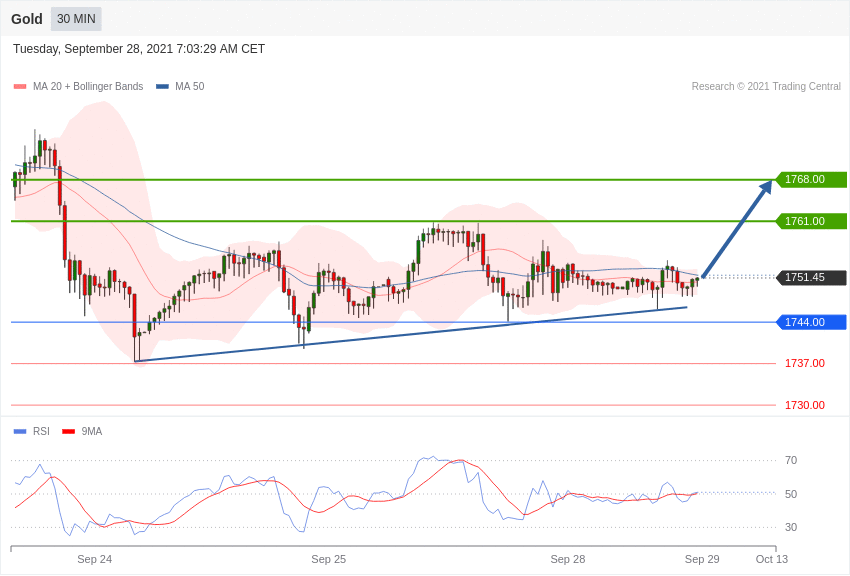The width and height of the screenshot is (850, 576).
Task: Click the Research © 2021 Trading Central text
Action: coord(766,86)
